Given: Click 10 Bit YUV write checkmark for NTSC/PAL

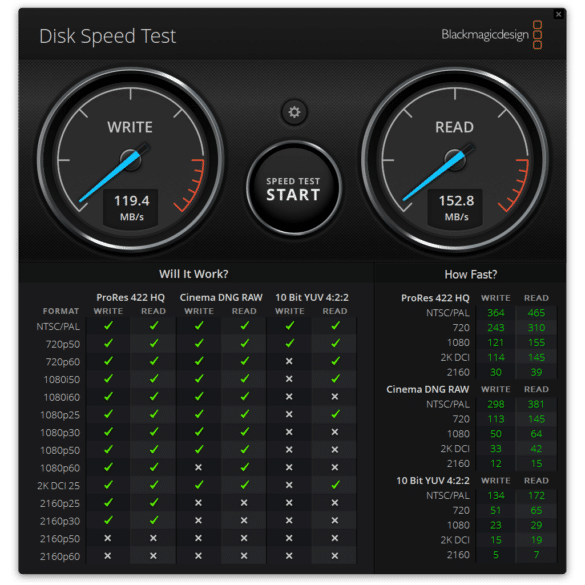Looking at the screenshot, I should (290, 326).
